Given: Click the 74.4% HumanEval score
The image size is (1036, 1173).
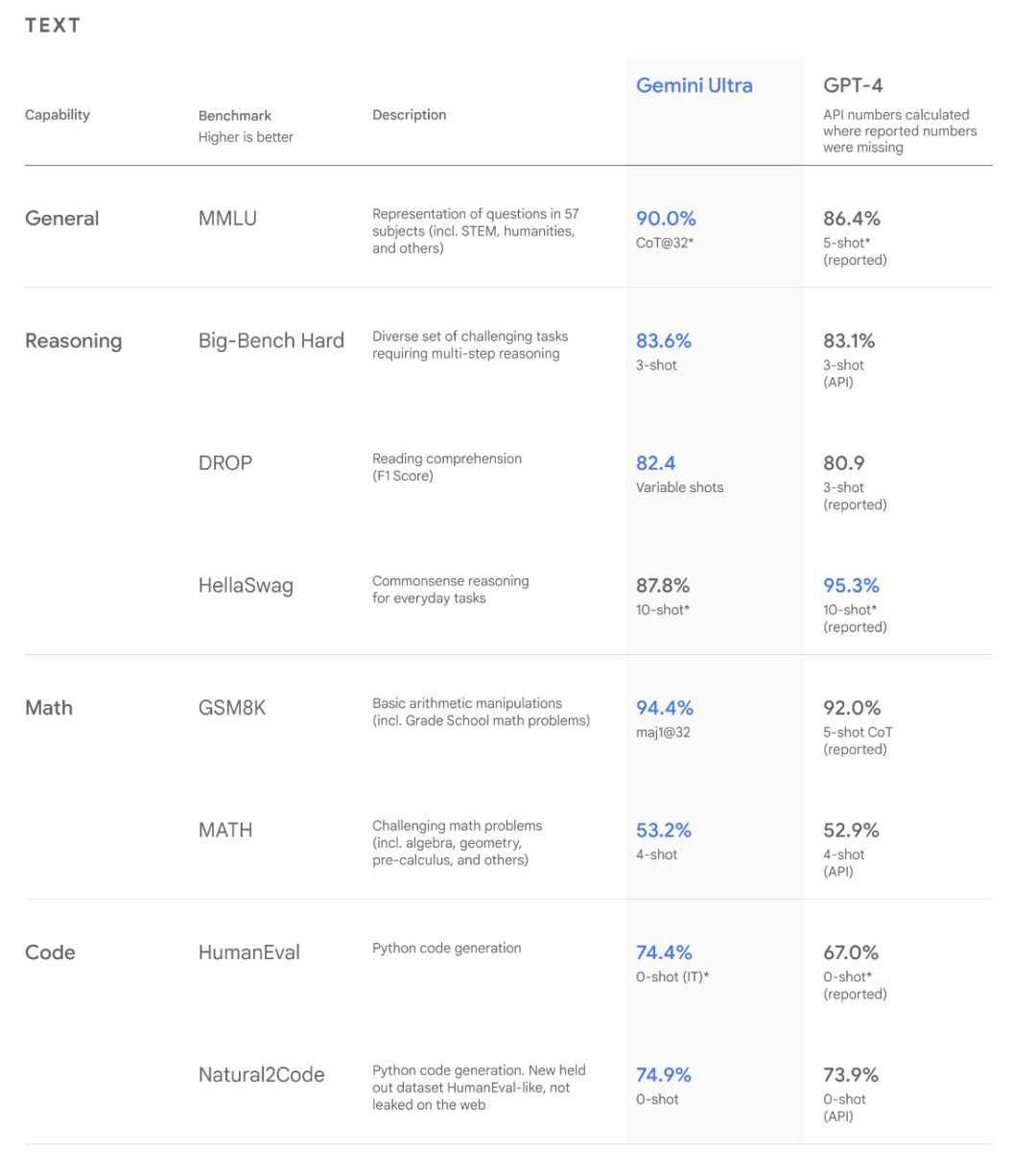Looking at the screenshot, I should [664, 952].
